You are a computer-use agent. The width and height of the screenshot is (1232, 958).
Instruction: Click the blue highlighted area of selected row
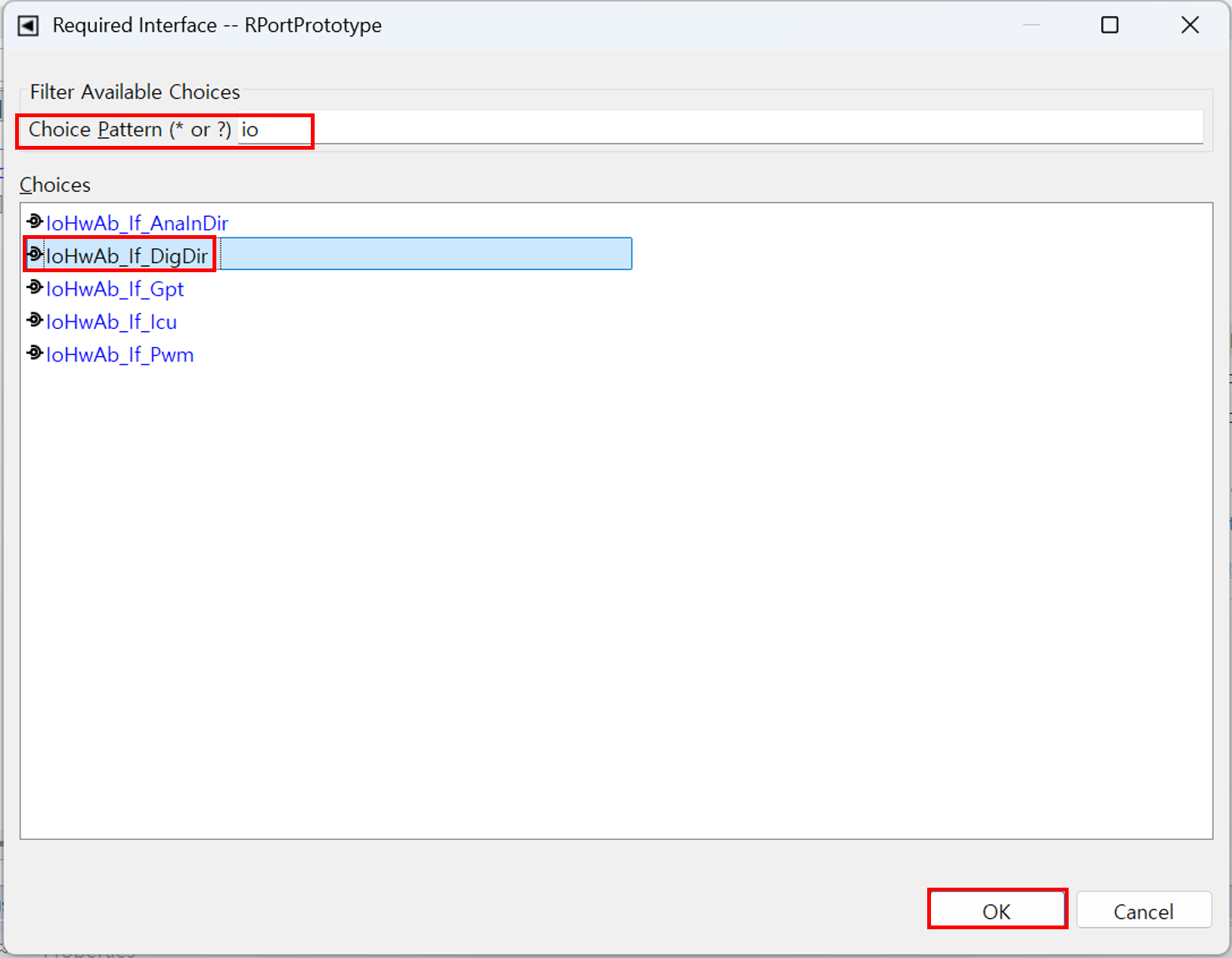pos(426,254)
